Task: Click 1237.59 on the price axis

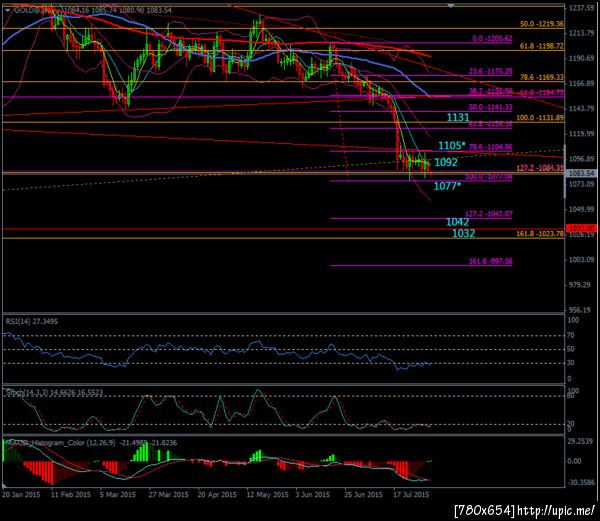Action: tap(581, 8)
